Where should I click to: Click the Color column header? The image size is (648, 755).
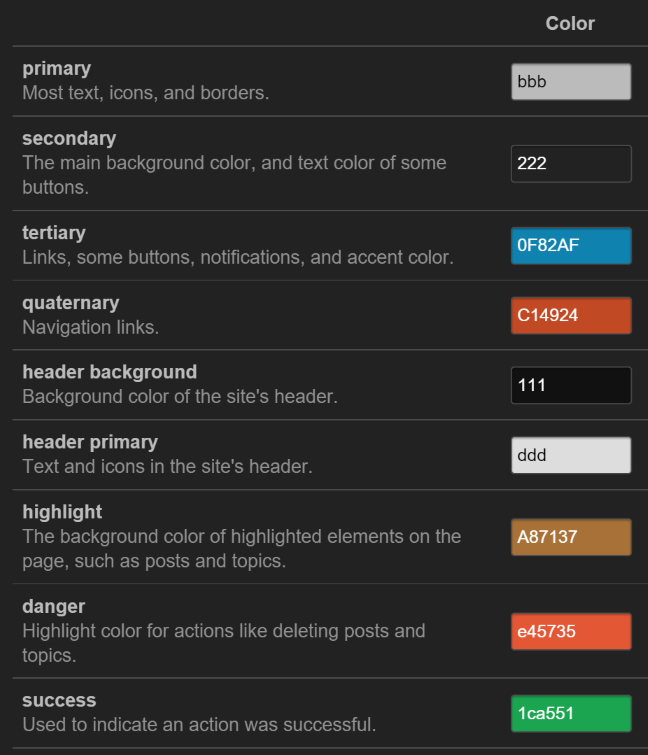point(570,23)
